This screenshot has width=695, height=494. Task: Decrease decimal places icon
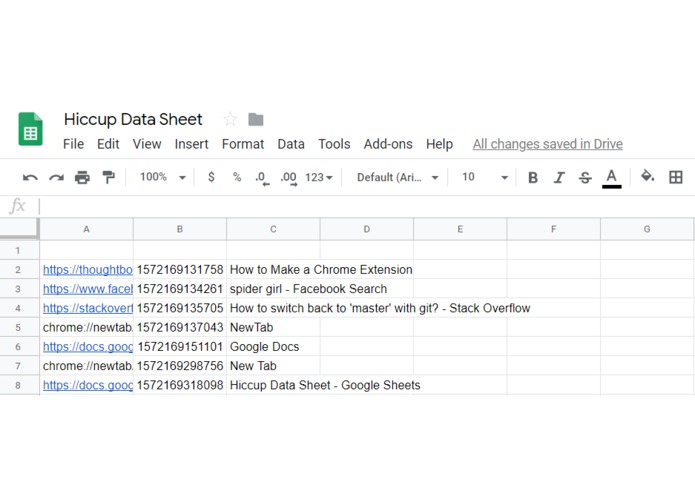click(262, 178)
